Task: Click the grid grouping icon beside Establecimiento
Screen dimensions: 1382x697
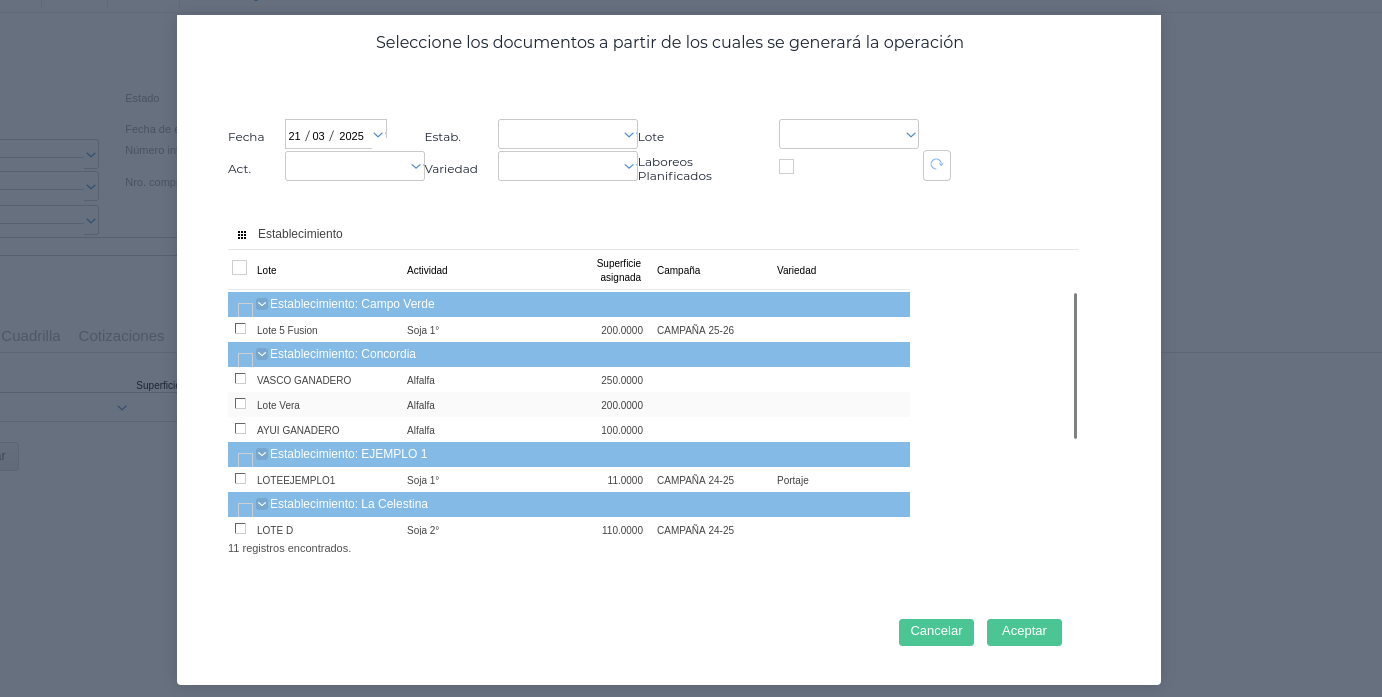Action: click(x=242, y=234)
